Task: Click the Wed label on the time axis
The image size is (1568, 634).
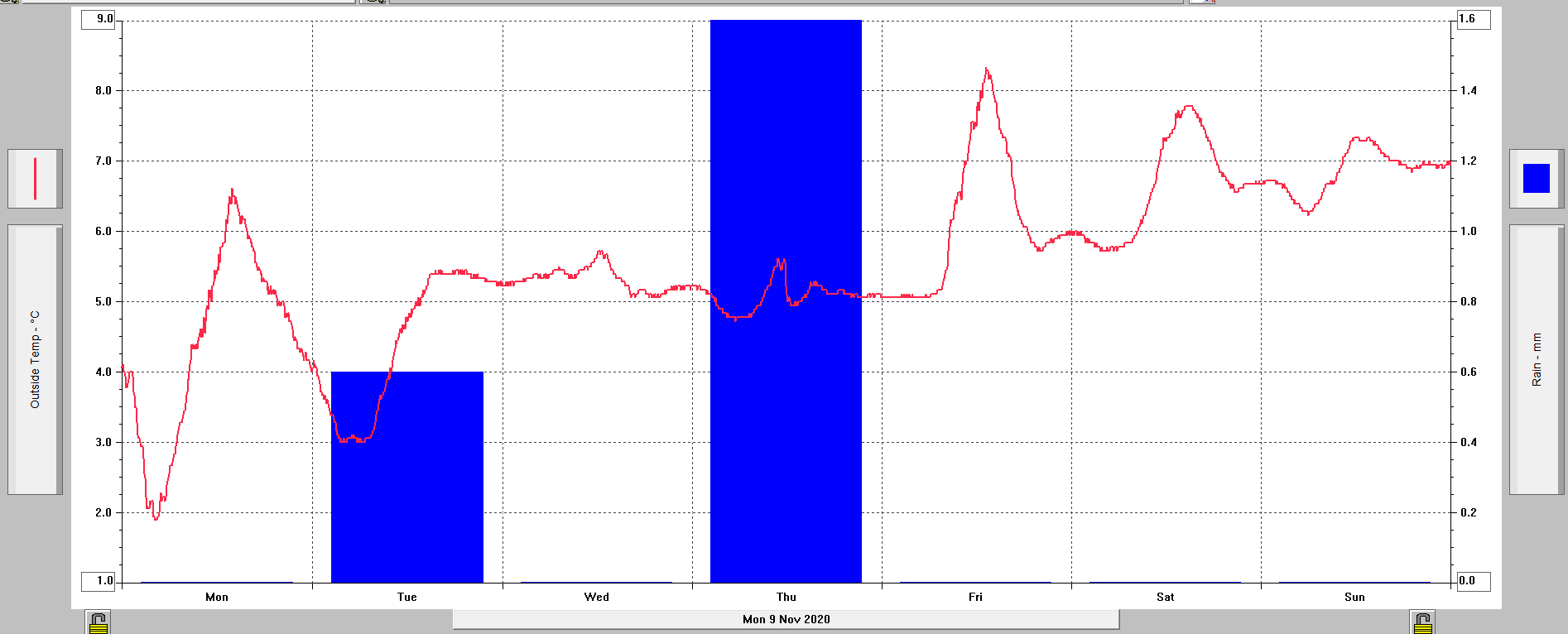Action: click(x=596, y=597)
